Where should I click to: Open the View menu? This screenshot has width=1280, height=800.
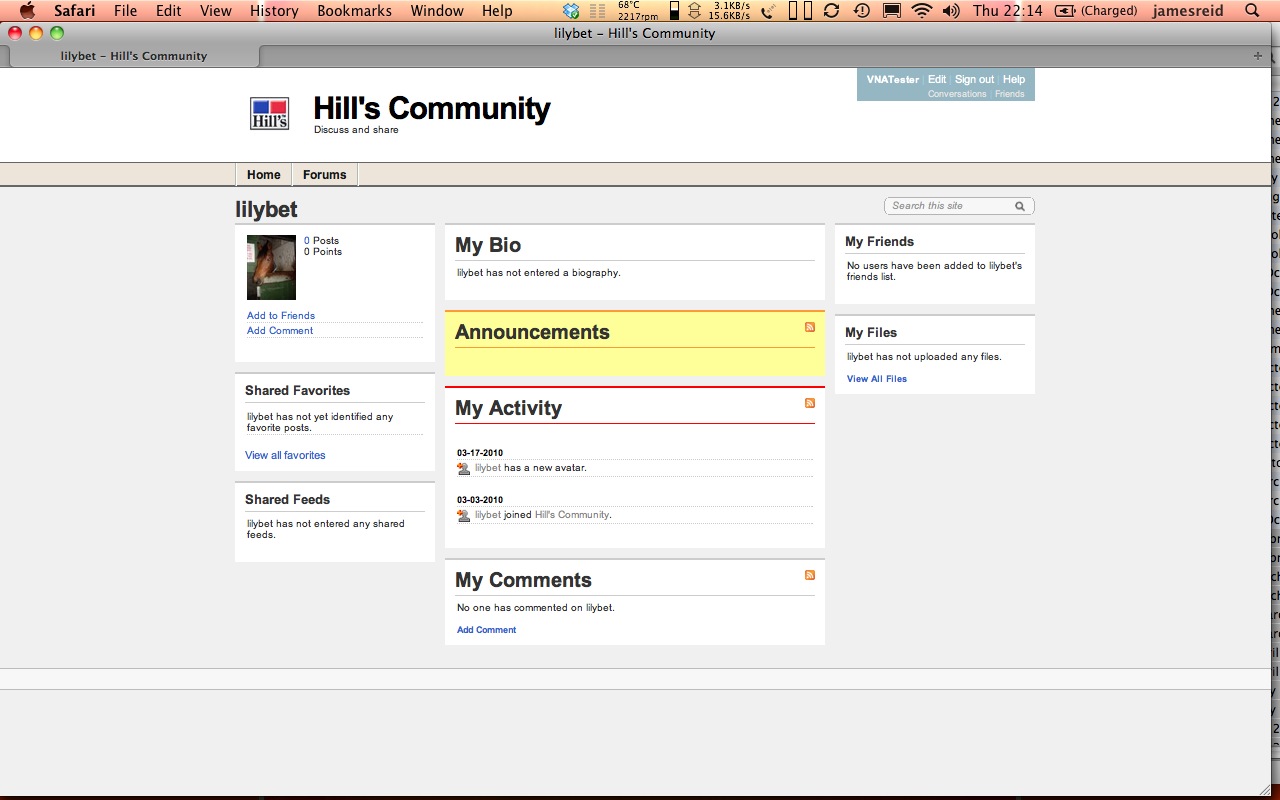point(216,11)
